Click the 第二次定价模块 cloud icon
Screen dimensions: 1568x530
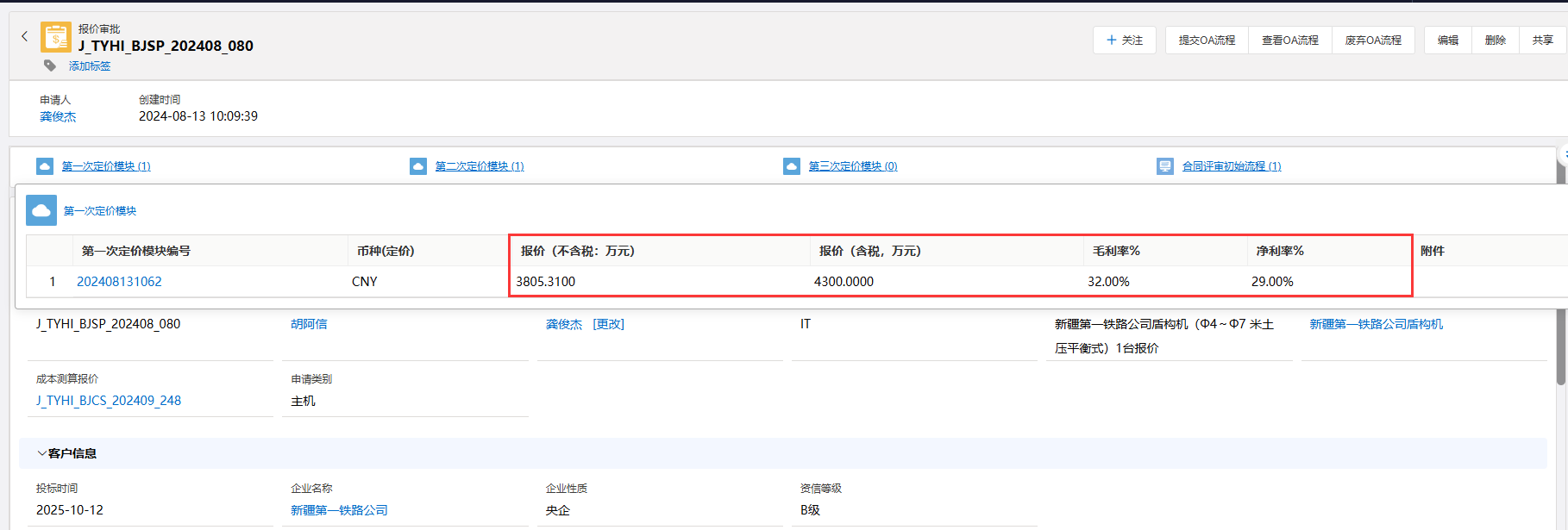pyautogui.click(x=418, y=166)
